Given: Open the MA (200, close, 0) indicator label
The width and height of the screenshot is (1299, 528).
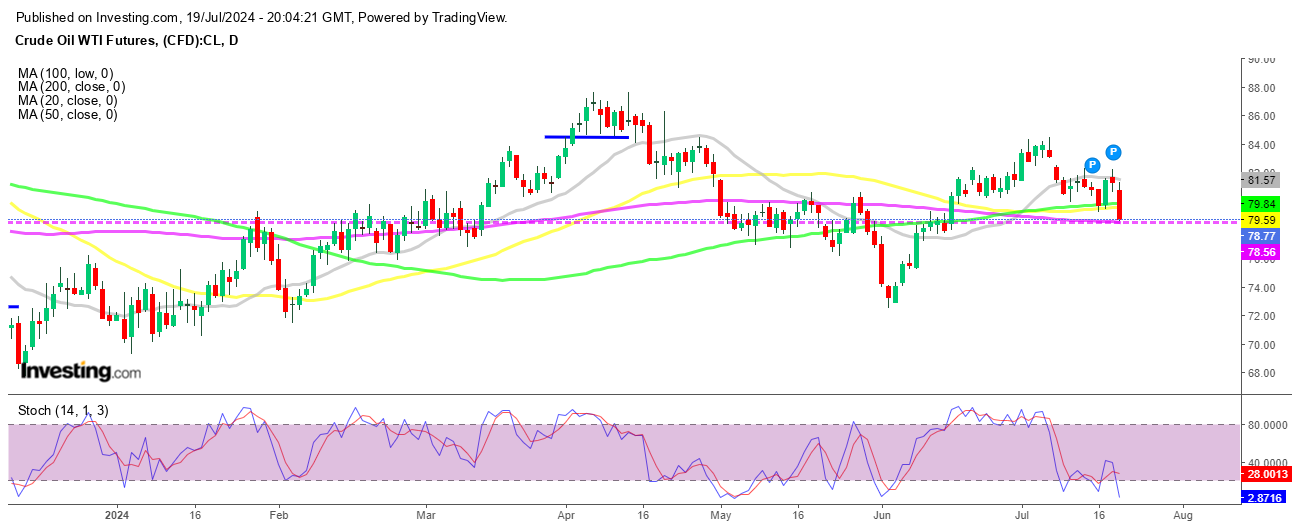Looking at the screenshot, I should (69, 87).
